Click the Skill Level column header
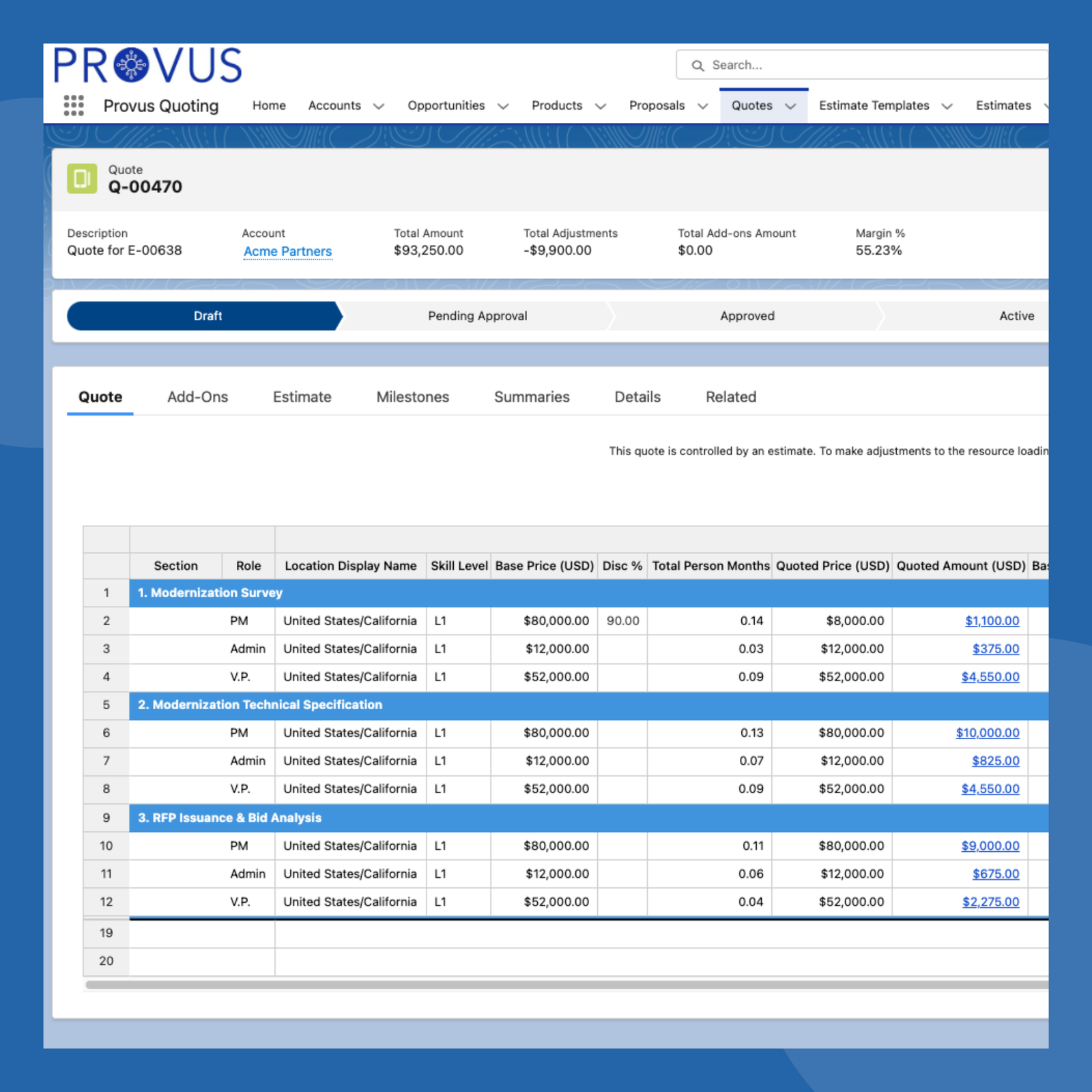The height and width of the screenshot is (1092, 1092). pyautogui.click(x=459, y=566)
